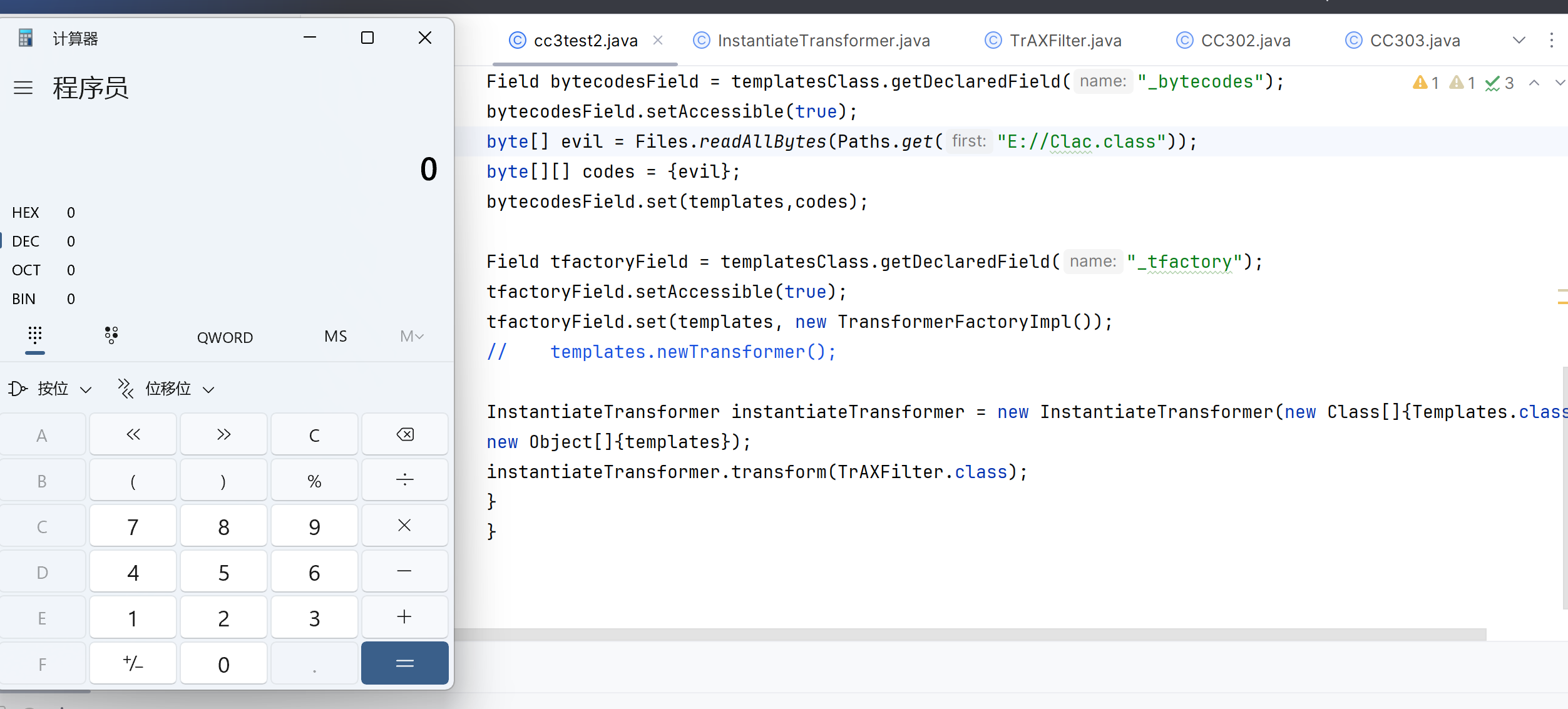Click number 6 key
The image size is (1568, 709).
[314, 571]
